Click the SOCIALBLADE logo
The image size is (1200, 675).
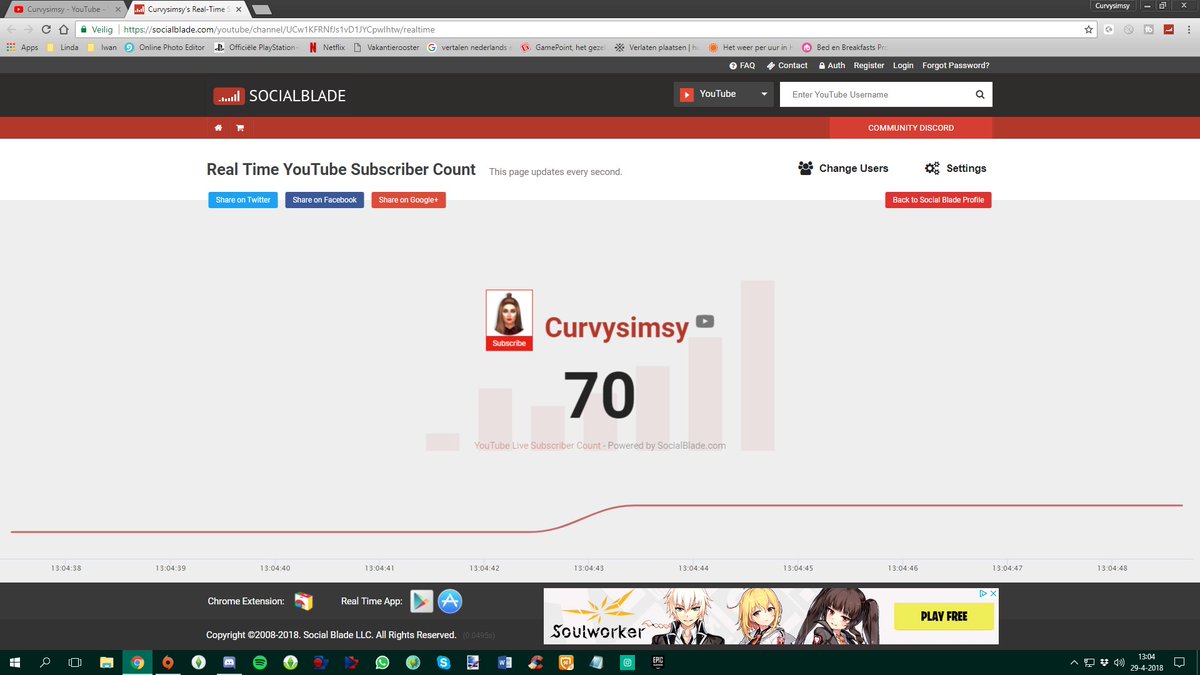pyautogui.click(x=279, y=96)
